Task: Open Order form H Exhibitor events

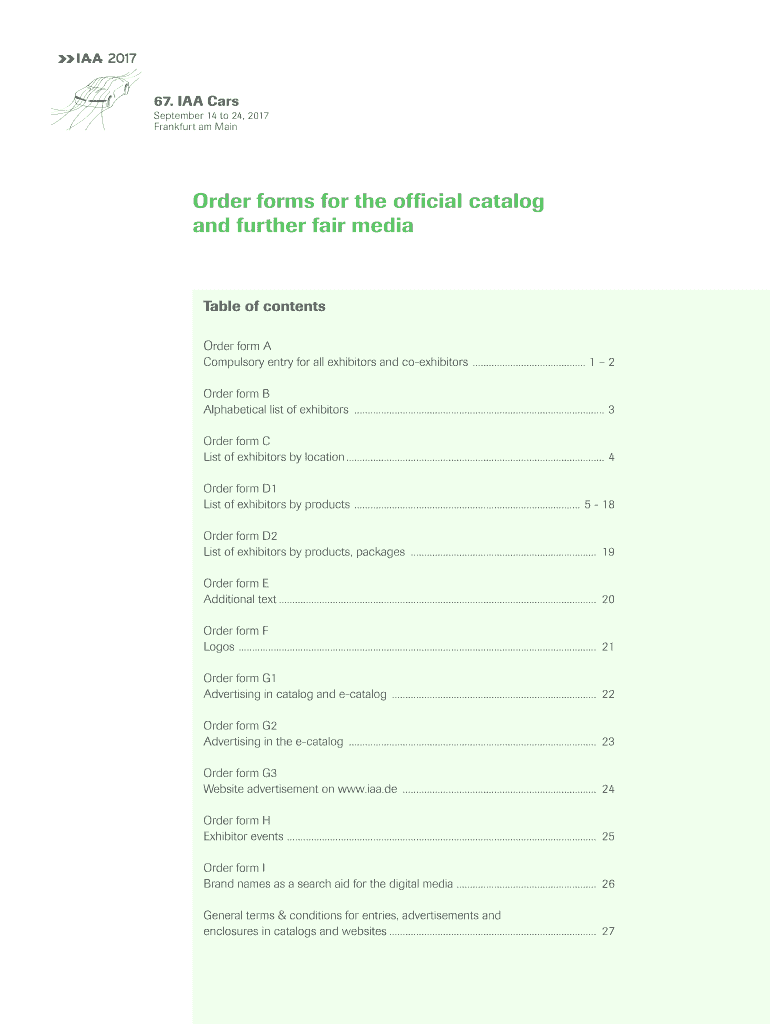Action: (243, 836)
